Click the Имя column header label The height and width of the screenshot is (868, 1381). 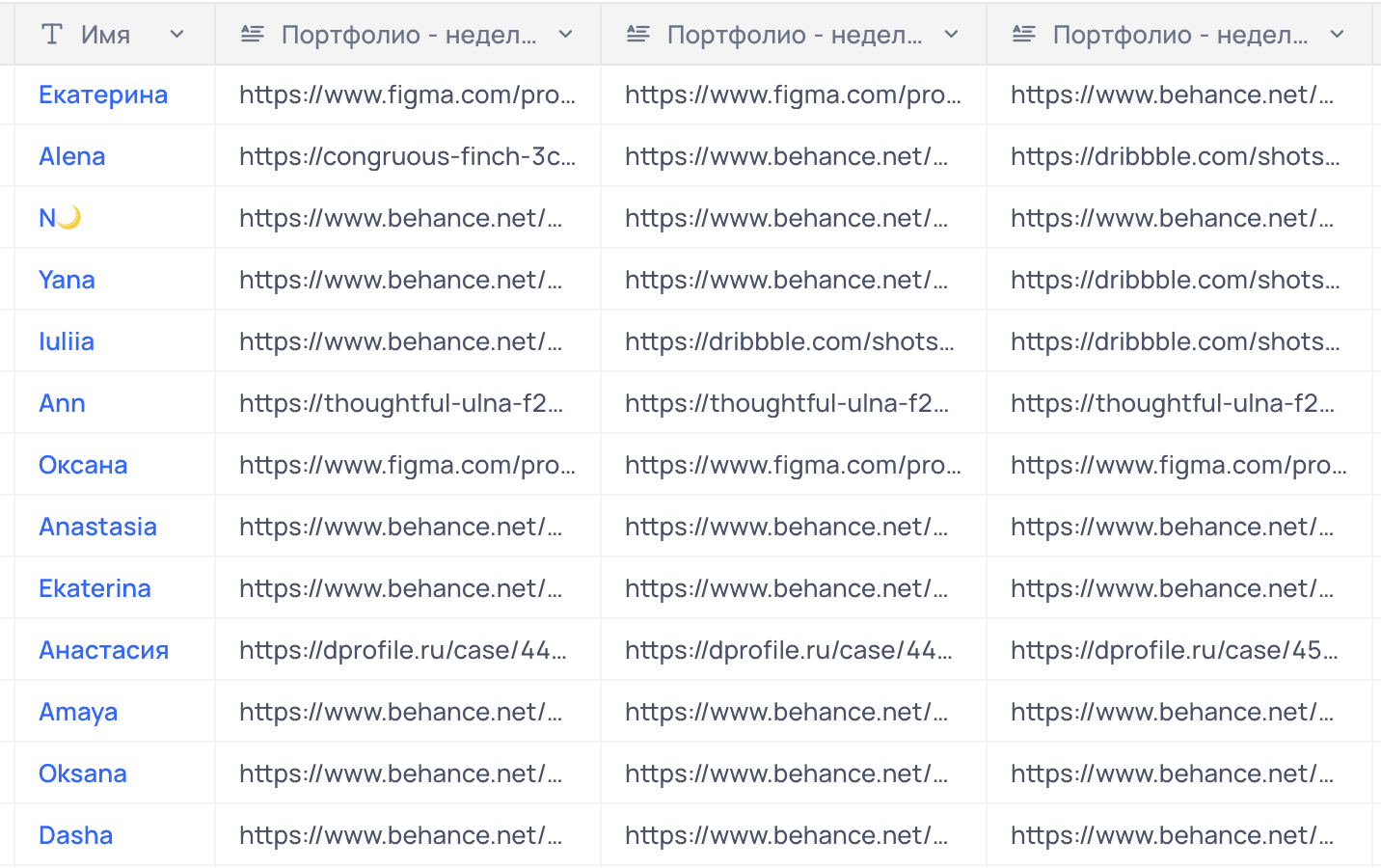106,35
